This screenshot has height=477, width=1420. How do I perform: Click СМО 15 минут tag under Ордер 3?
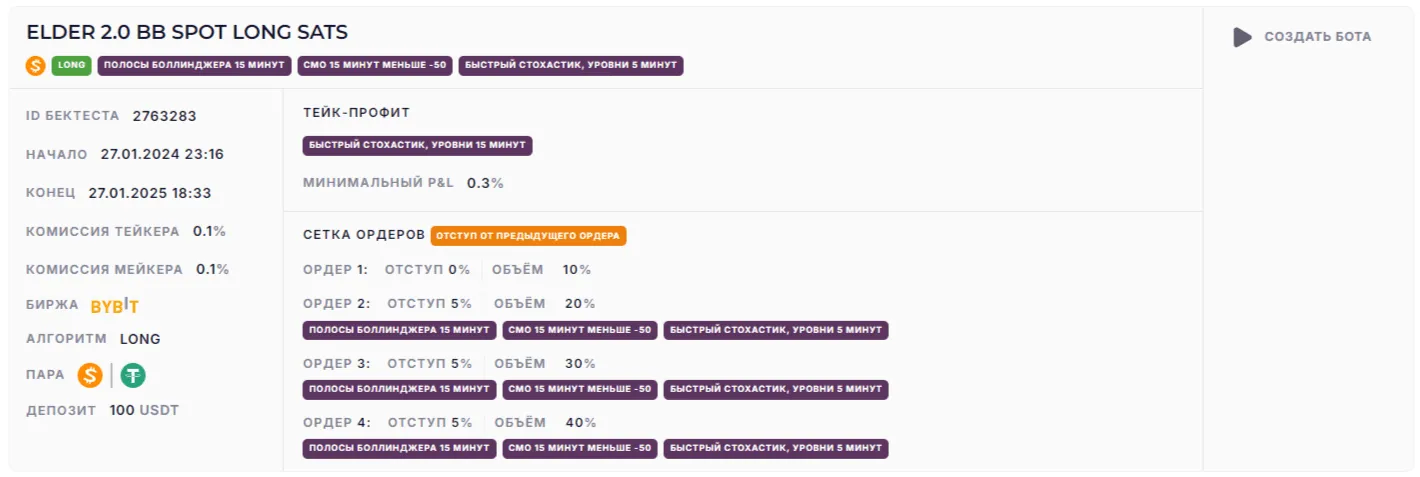click(579, 389)
